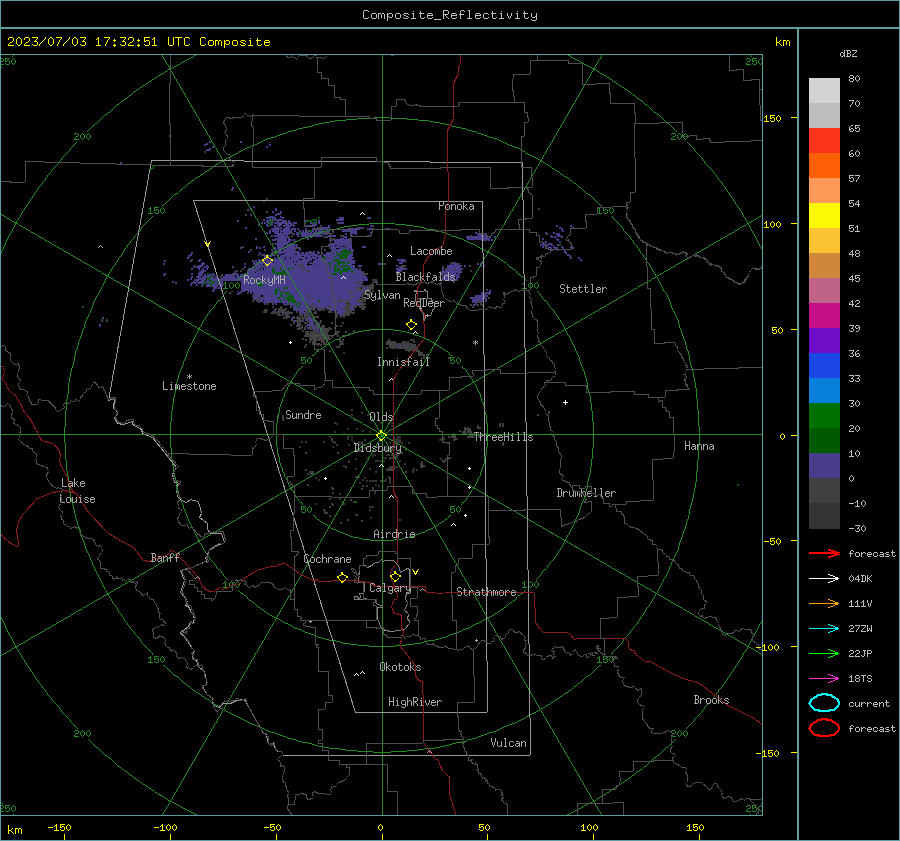Click the dBZ legend heading
The height and width of the screenshot is (841, 900).
click(x=848, y=53)
